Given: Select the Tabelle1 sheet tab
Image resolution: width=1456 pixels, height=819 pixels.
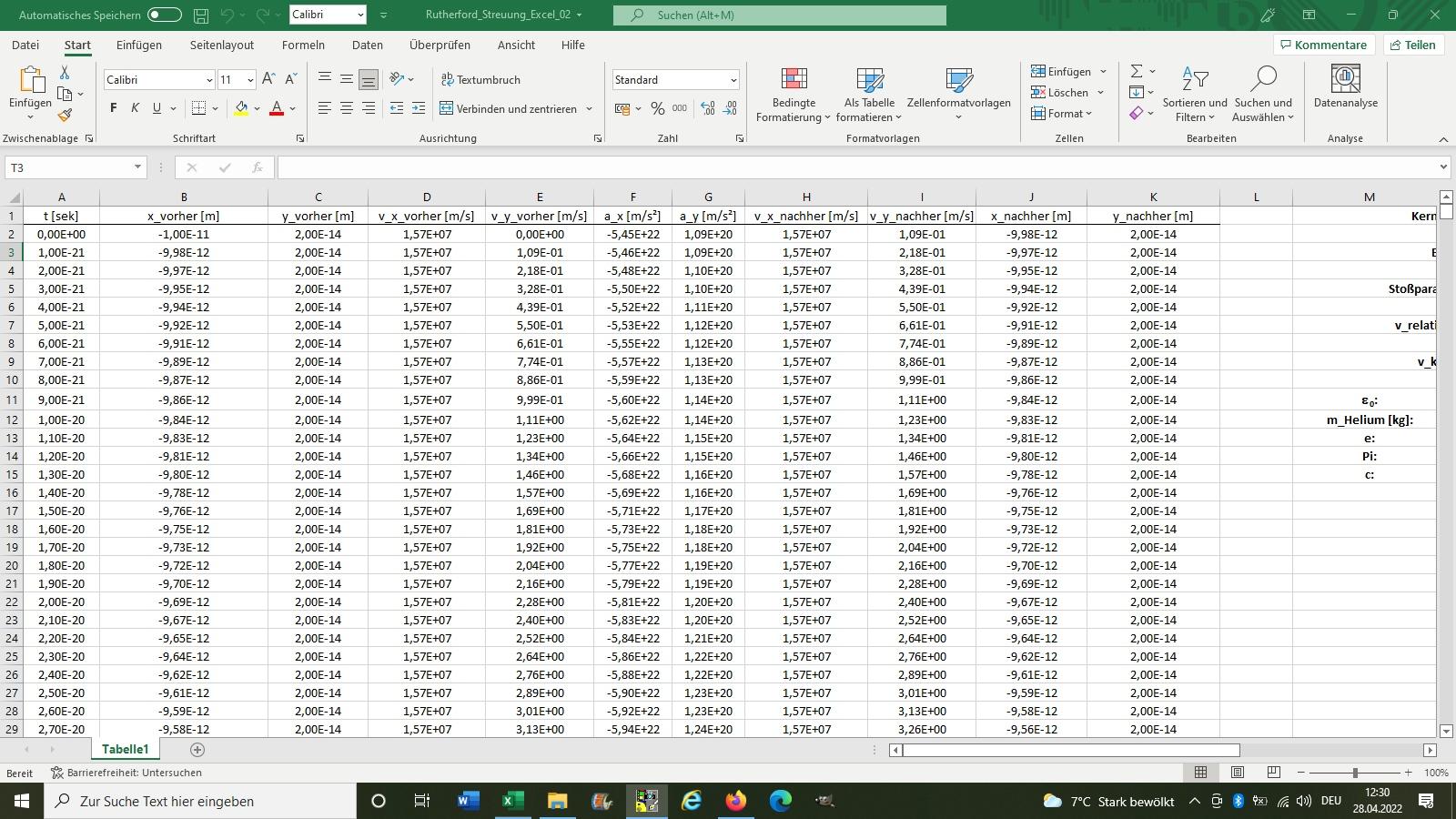Looking at the screenshot, I should tap(125, 749).
